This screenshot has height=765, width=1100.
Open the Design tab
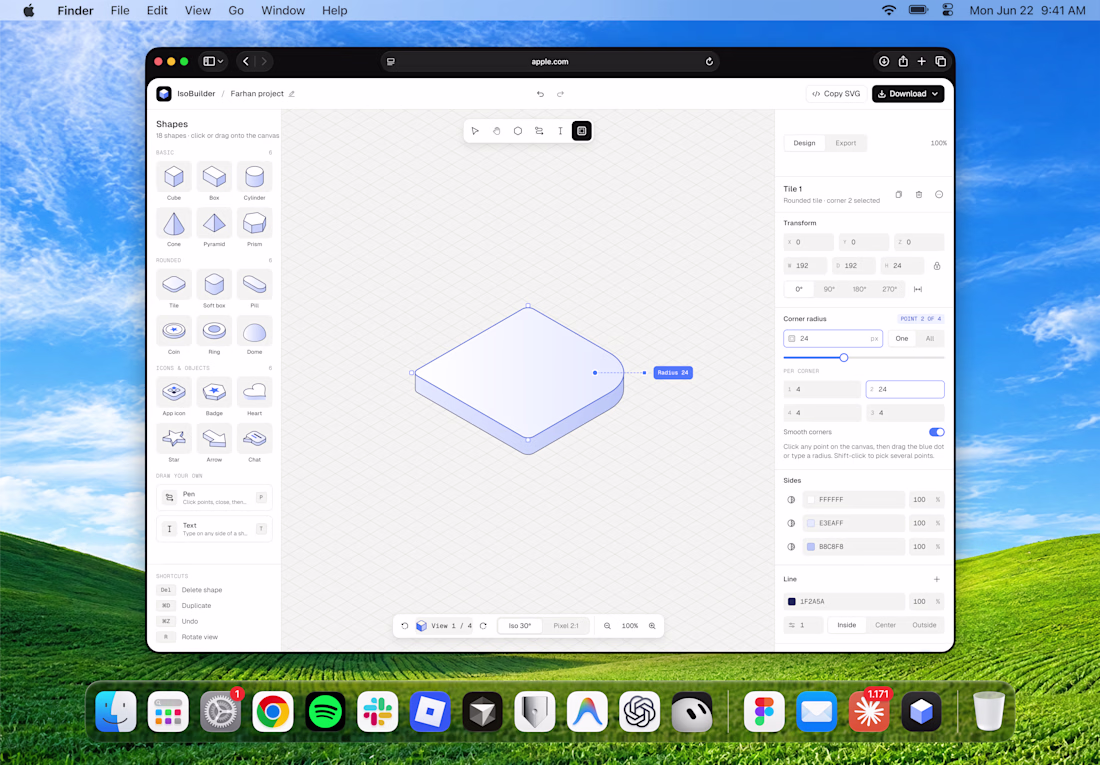(x=805, y=143)
